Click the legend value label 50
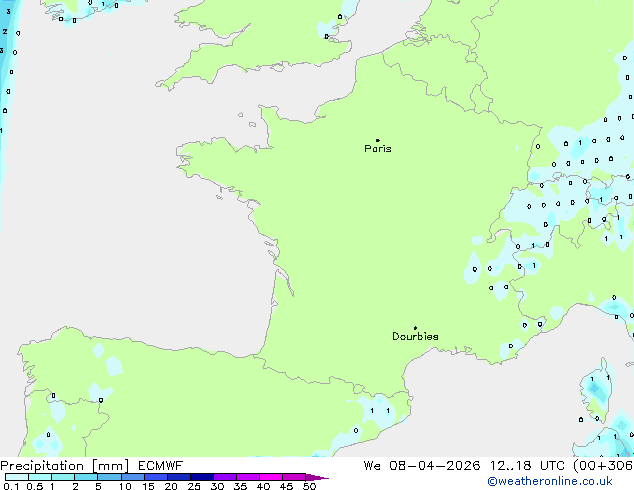Viewport: 634px width, 490px height. point(309,486)
